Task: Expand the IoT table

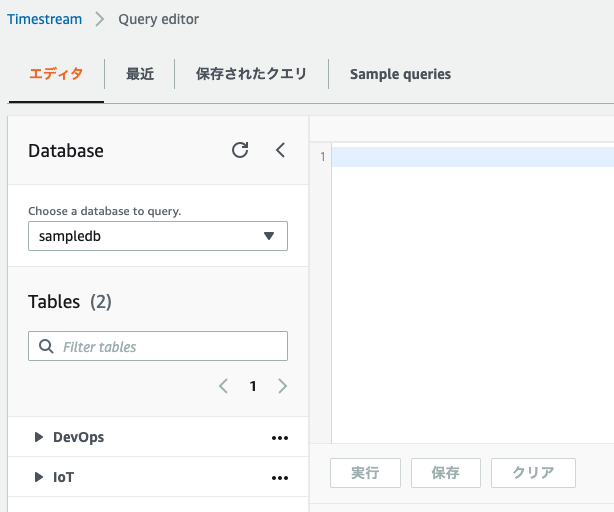Action: 38,477
